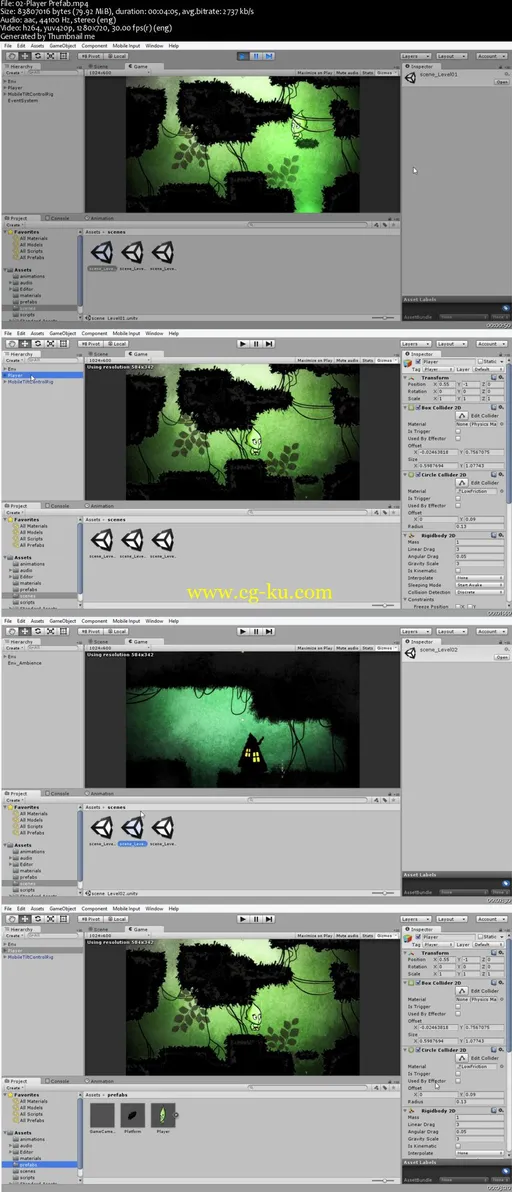This screenshot has width=512, height=1192.
Task: Toggle Is Trigger under Box Collider 2D, second frame
Action: (458, 431)
